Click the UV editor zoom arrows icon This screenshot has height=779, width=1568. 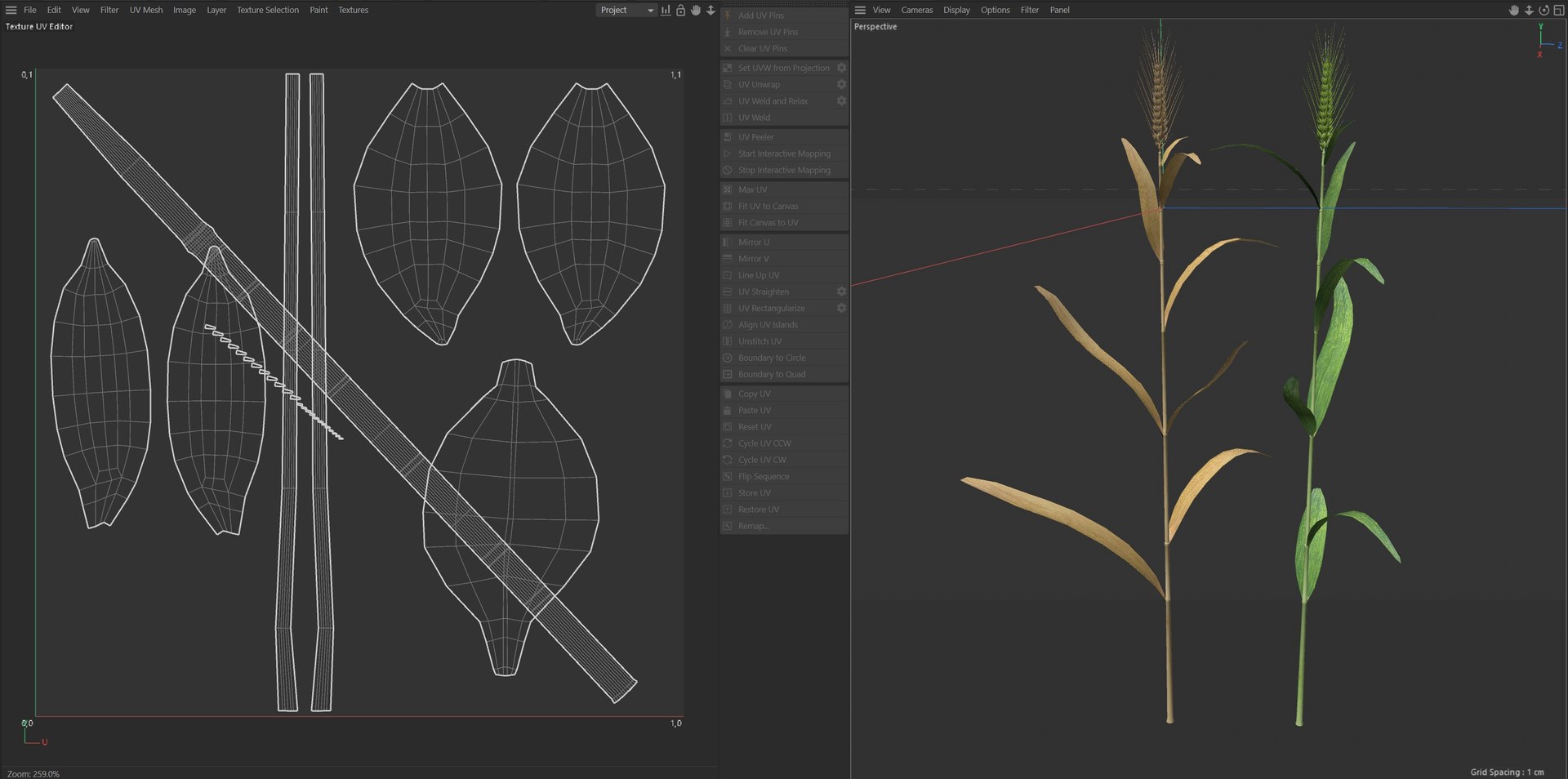[710, 10]
